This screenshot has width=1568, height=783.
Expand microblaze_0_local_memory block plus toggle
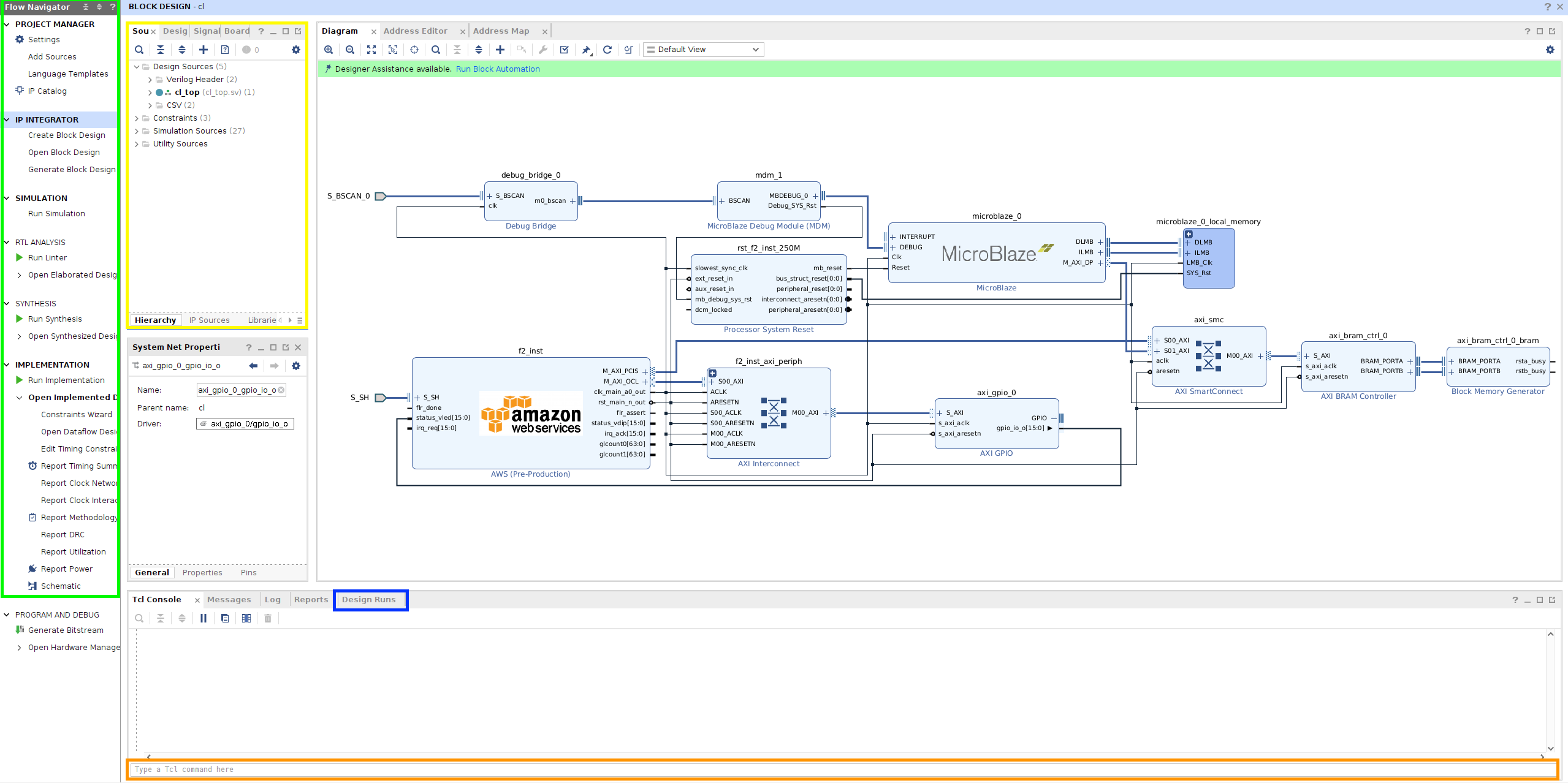coord(1189,234)
